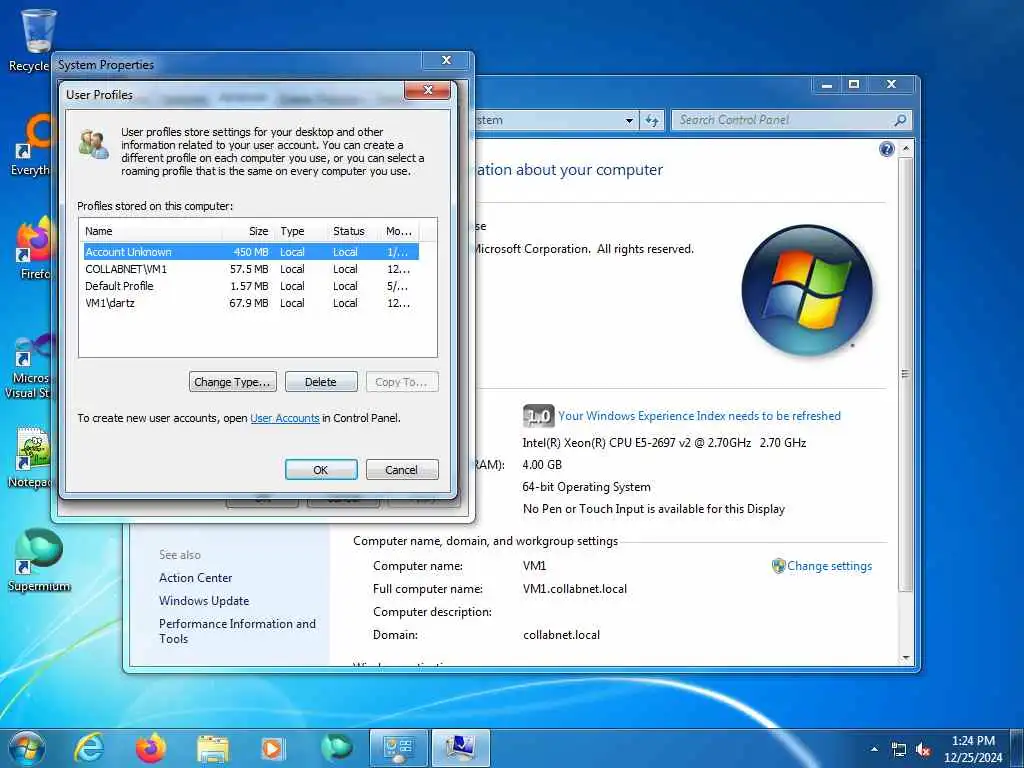
Task: Open the Microsoft Visual Studio desktop shortcut
Action: [29, 366]
